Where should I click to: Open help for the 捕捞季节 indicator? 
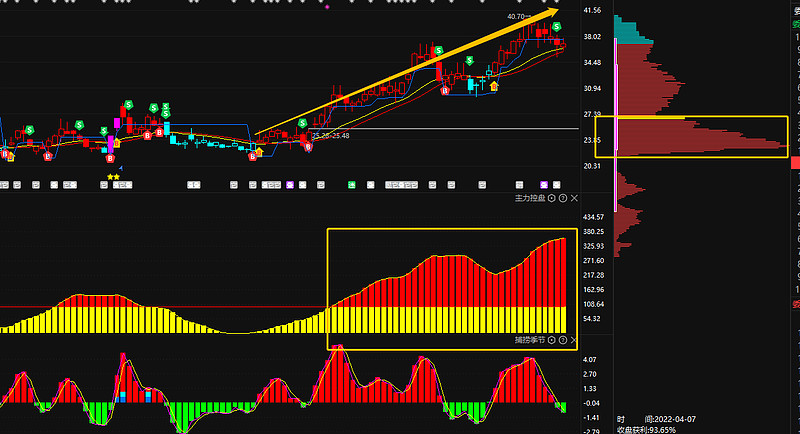[x=563, y=341]
